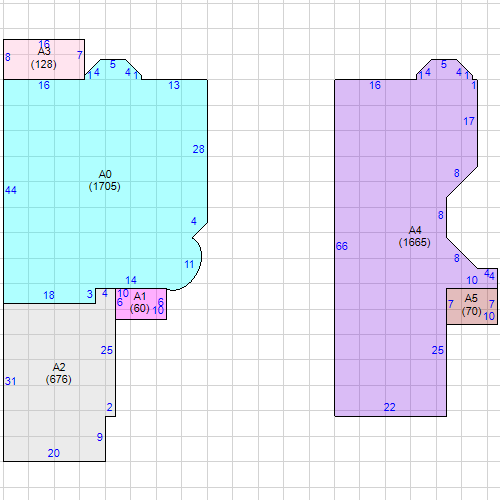Click the 13 dimension on A0's top edge

pyautogui.click(x=174, y=85)
